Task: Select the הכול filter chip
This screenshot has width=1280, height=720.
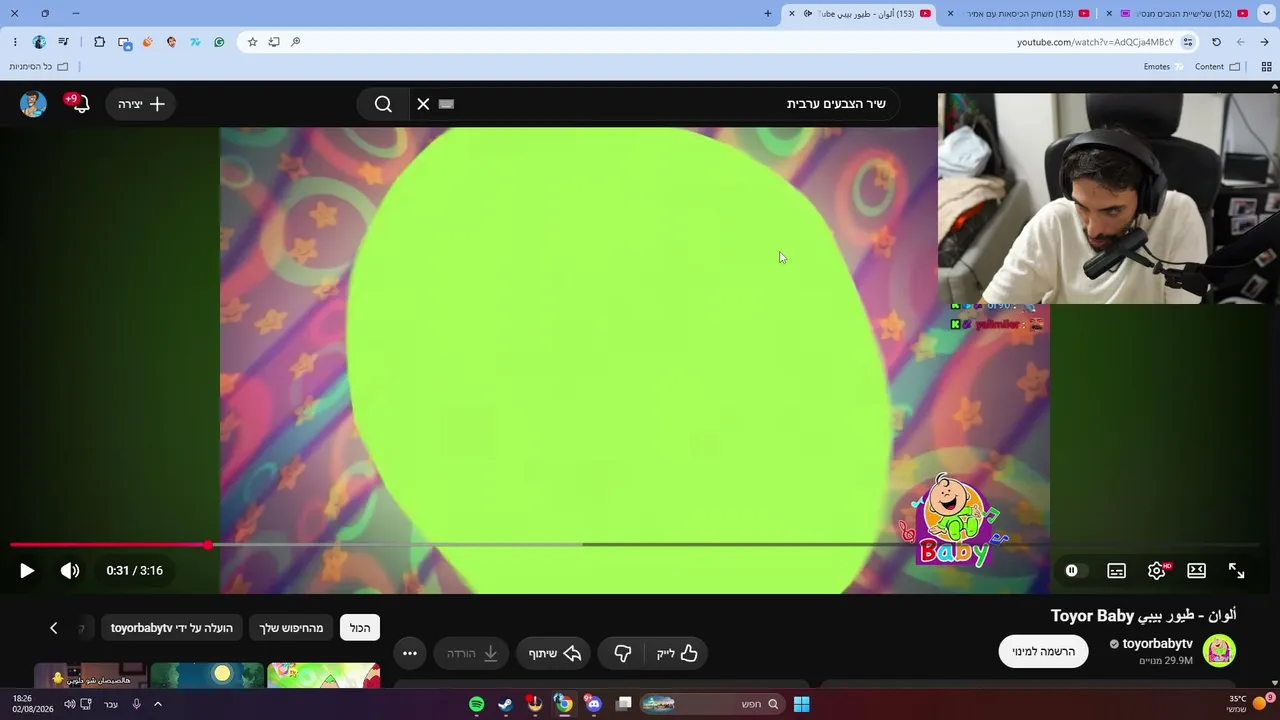Action: coord(360,628)
